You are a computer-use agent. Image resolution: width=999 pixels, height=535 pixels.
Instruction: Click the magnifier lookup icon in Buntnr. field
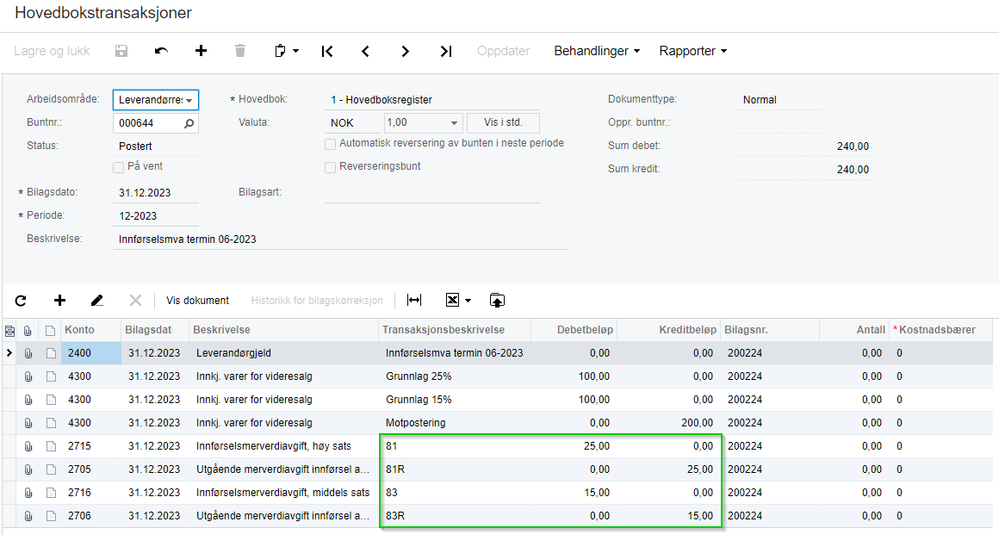[x=189, y=124]
